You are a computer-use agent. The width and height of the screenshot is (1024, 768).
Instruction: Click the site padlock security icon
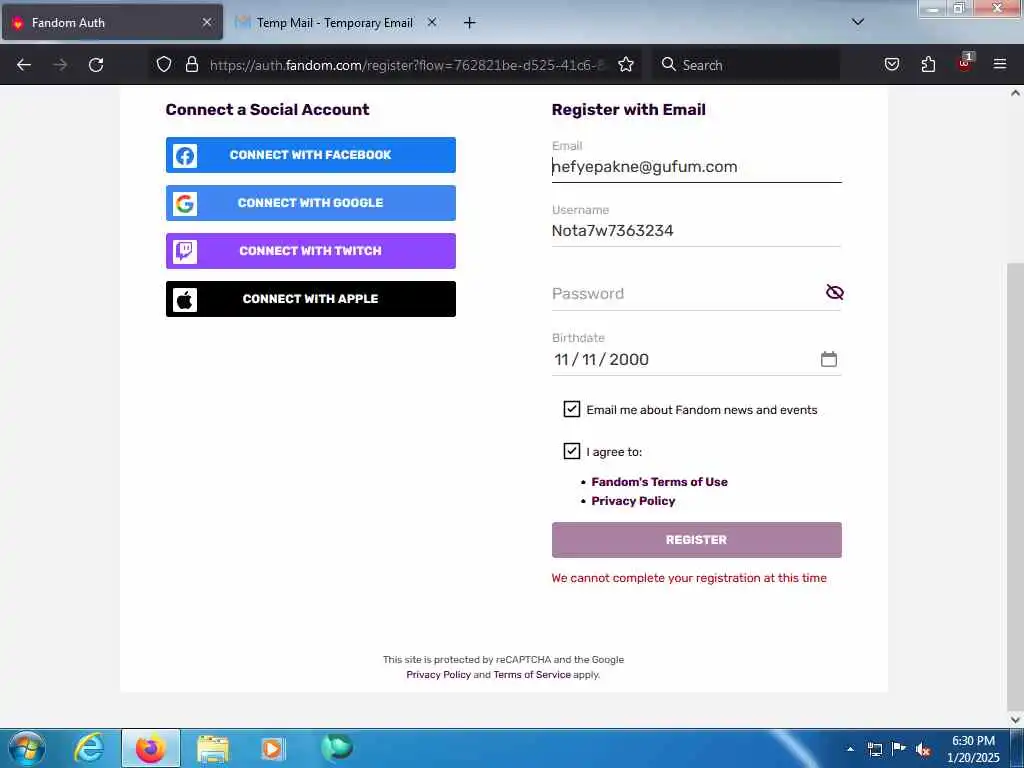coord(191,64)
